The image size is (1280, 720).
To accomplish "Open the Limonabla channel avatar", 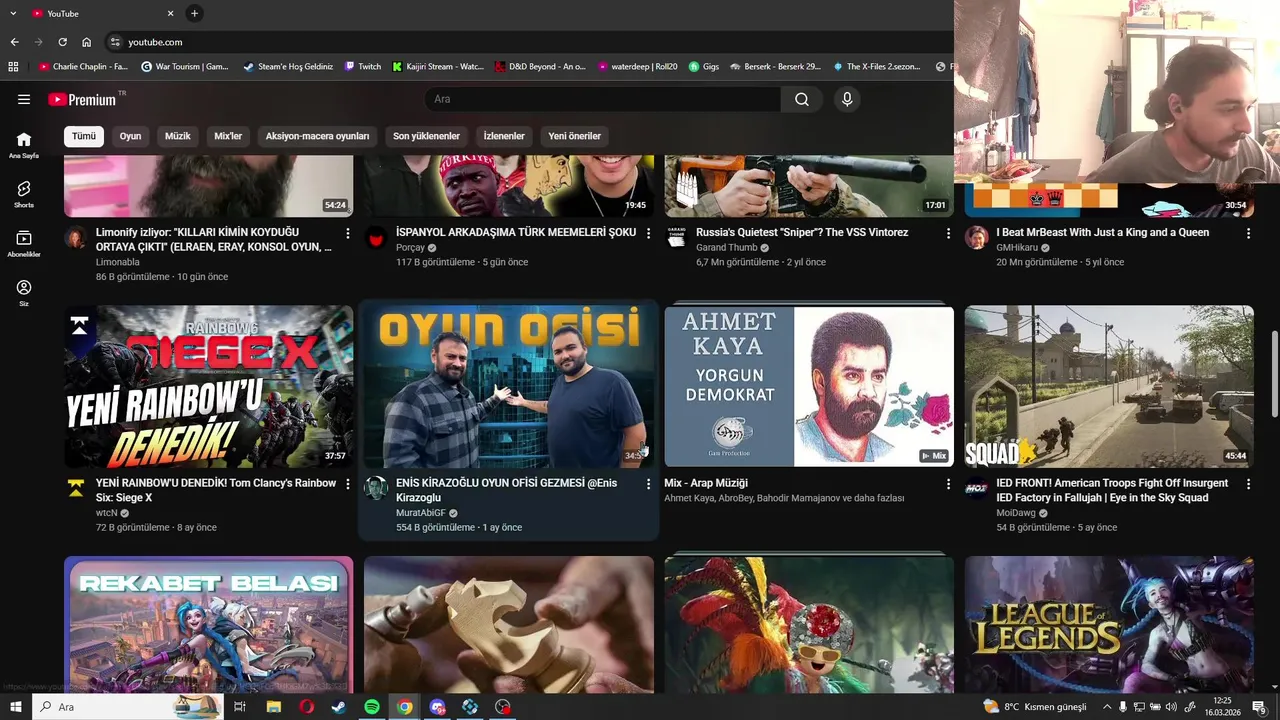I will pyautogui.click(x=76, y=238).
